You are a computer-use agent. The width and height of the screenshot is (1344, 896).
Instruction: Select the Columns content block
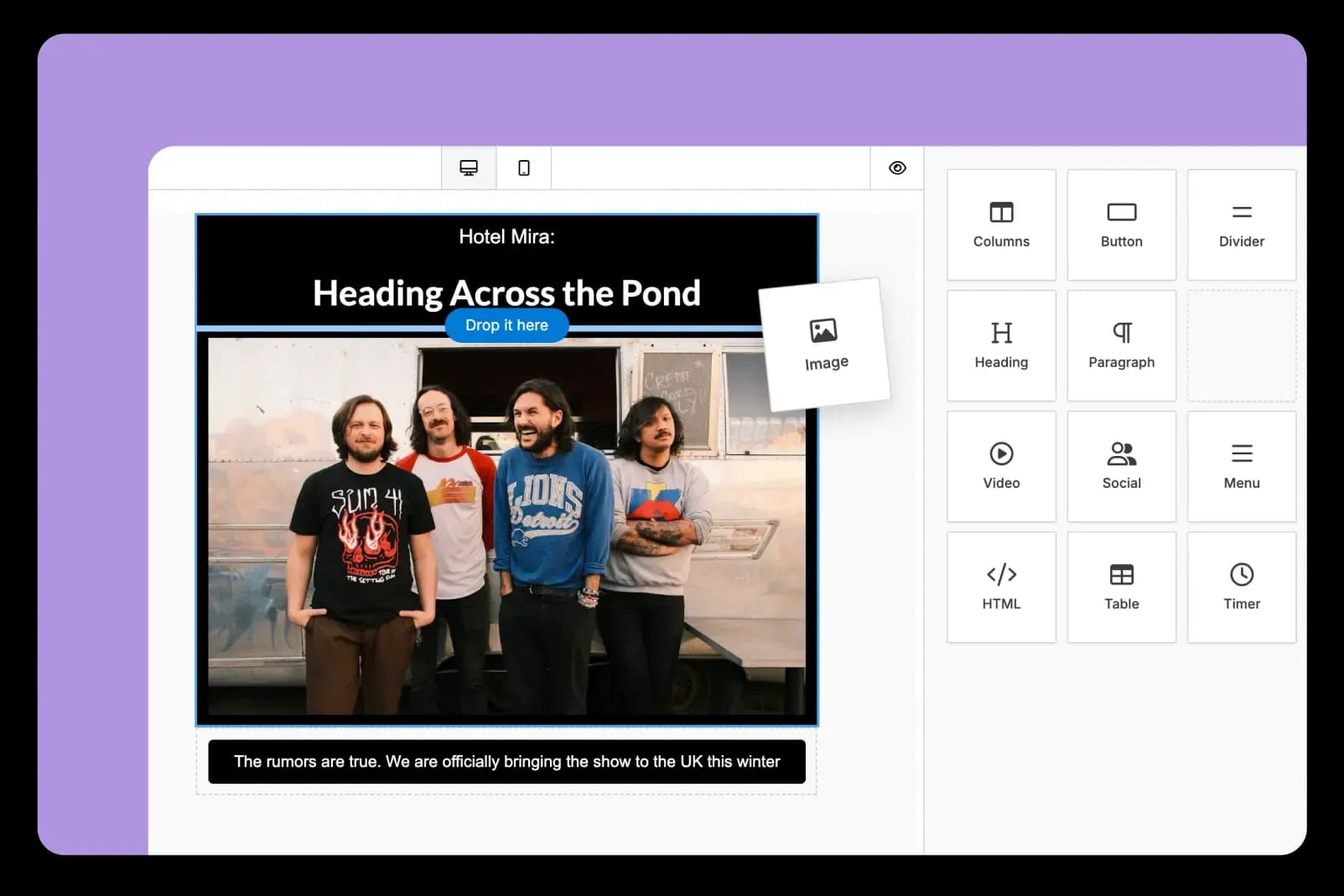click(x=1001, y=225)
